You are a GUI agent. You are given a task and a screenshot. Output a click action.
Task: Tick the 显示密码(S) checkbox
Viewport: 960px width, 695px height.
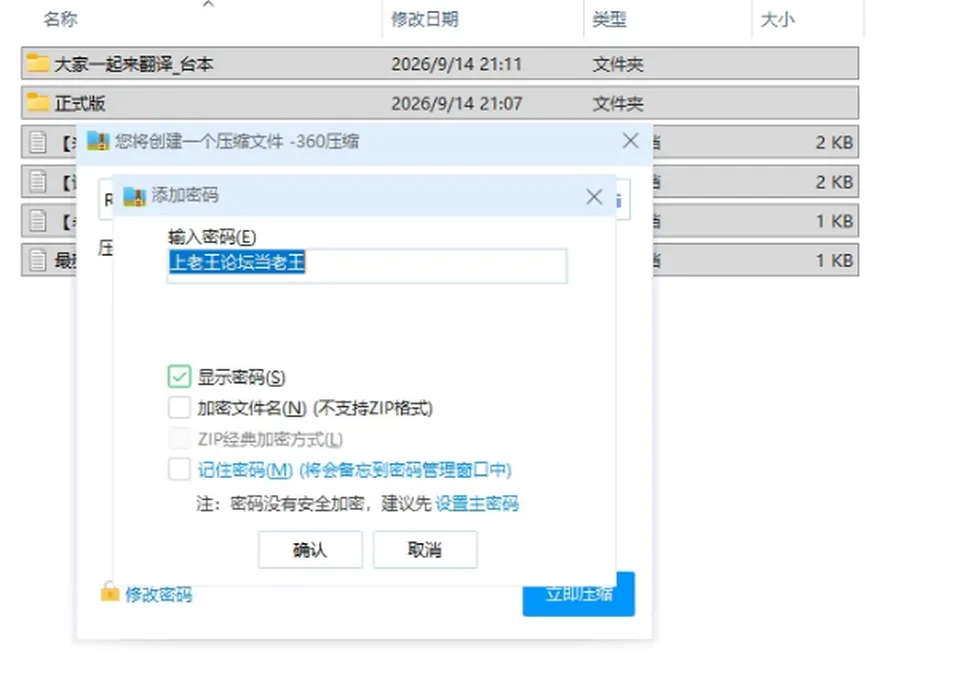tap(179, 377)
